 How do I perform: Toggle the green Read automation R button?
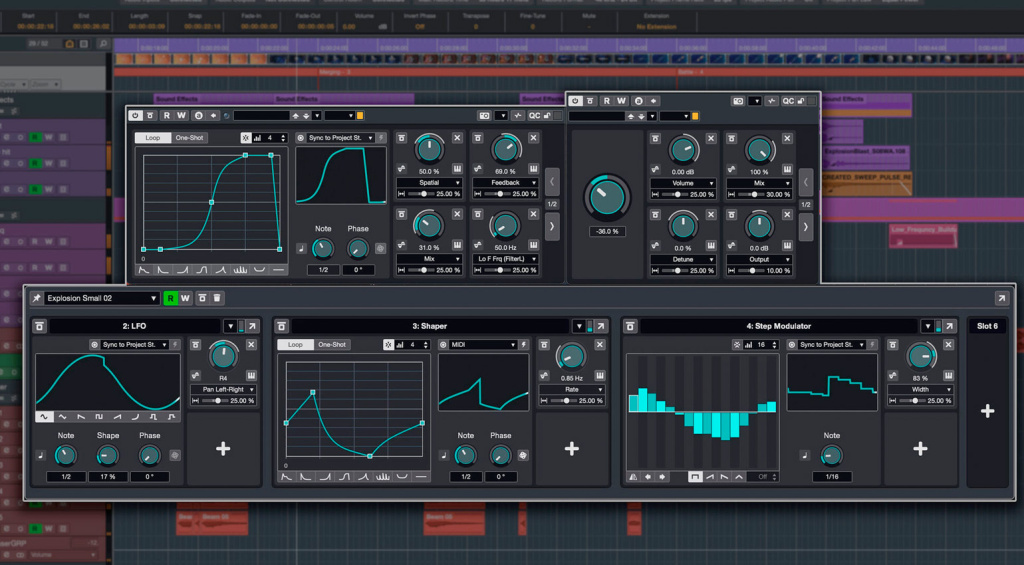click(x=170, y=298)
